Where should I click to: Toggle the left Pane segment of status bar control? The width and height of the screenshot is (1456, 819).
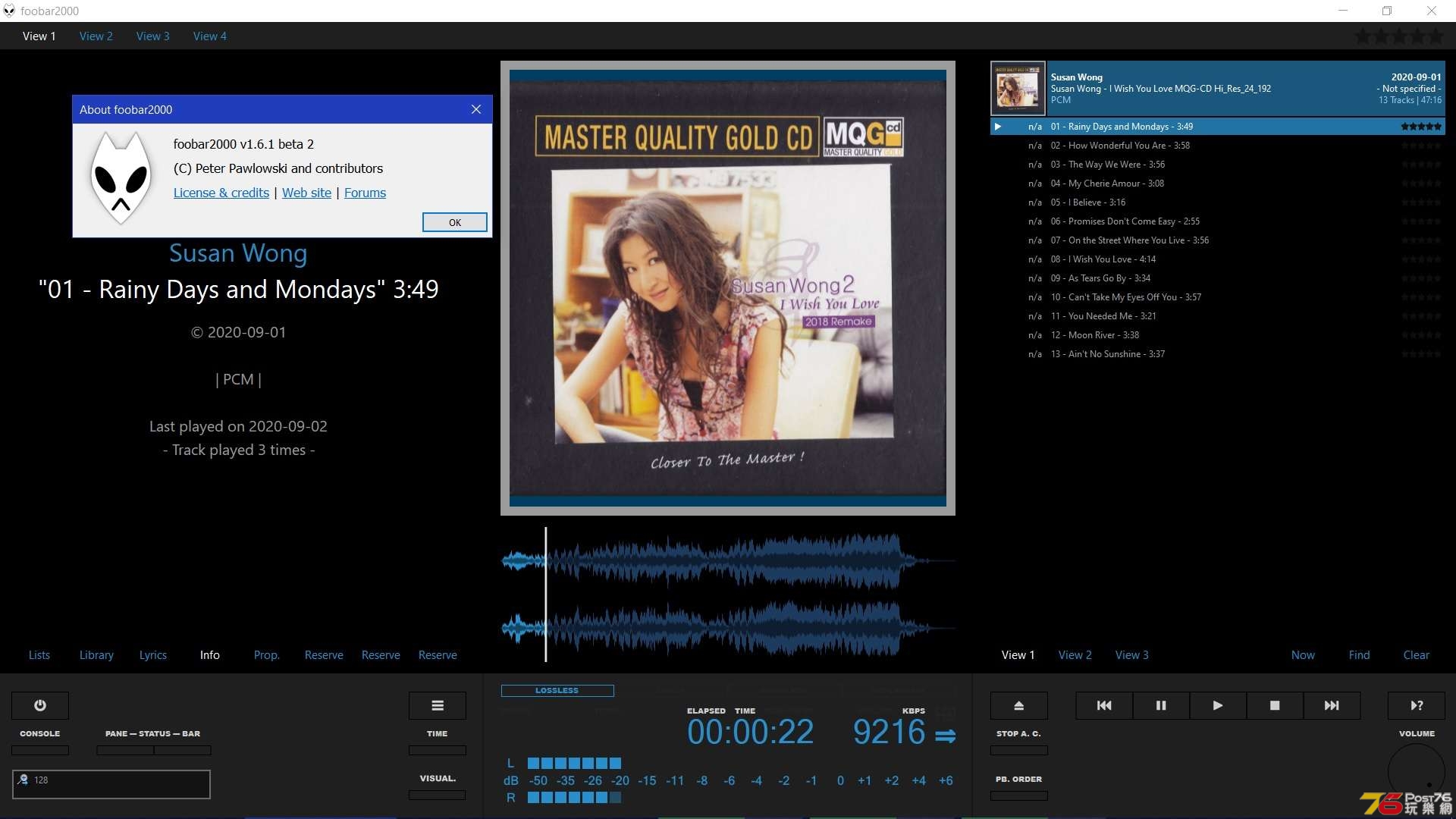click(x=125, y=750)
